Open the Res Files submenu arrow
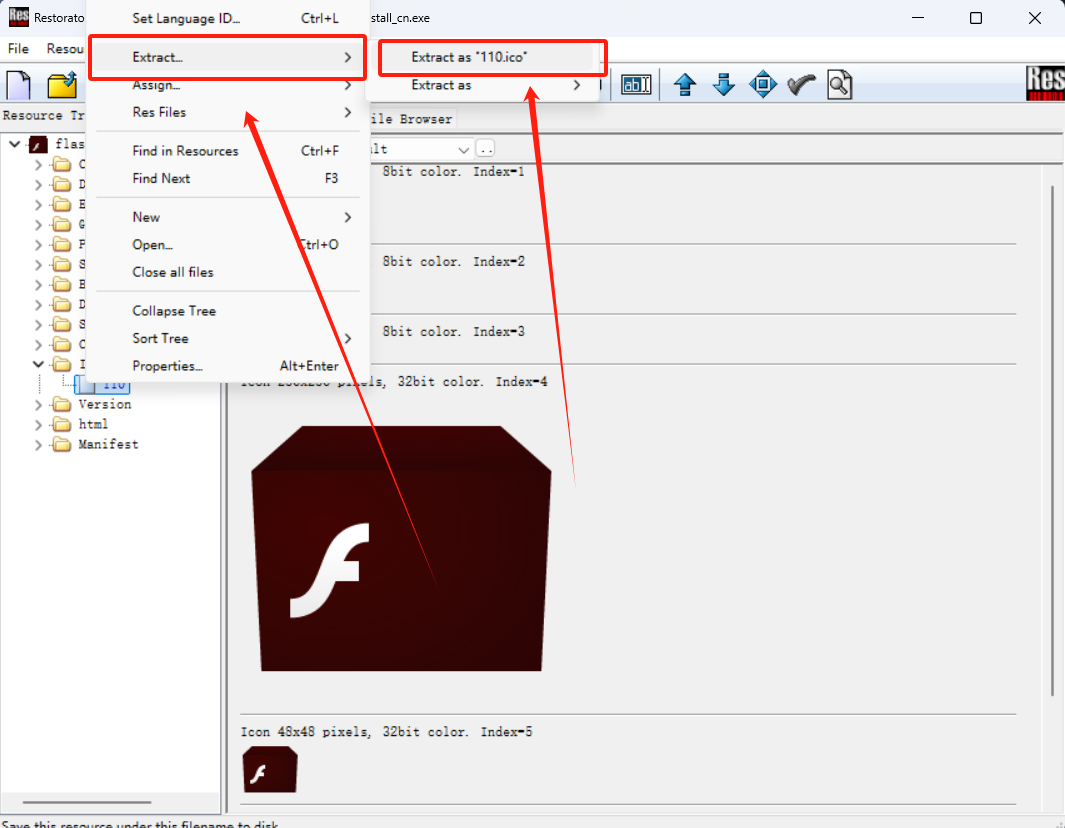Screen dimensions: 1065x828 (348, 112)
